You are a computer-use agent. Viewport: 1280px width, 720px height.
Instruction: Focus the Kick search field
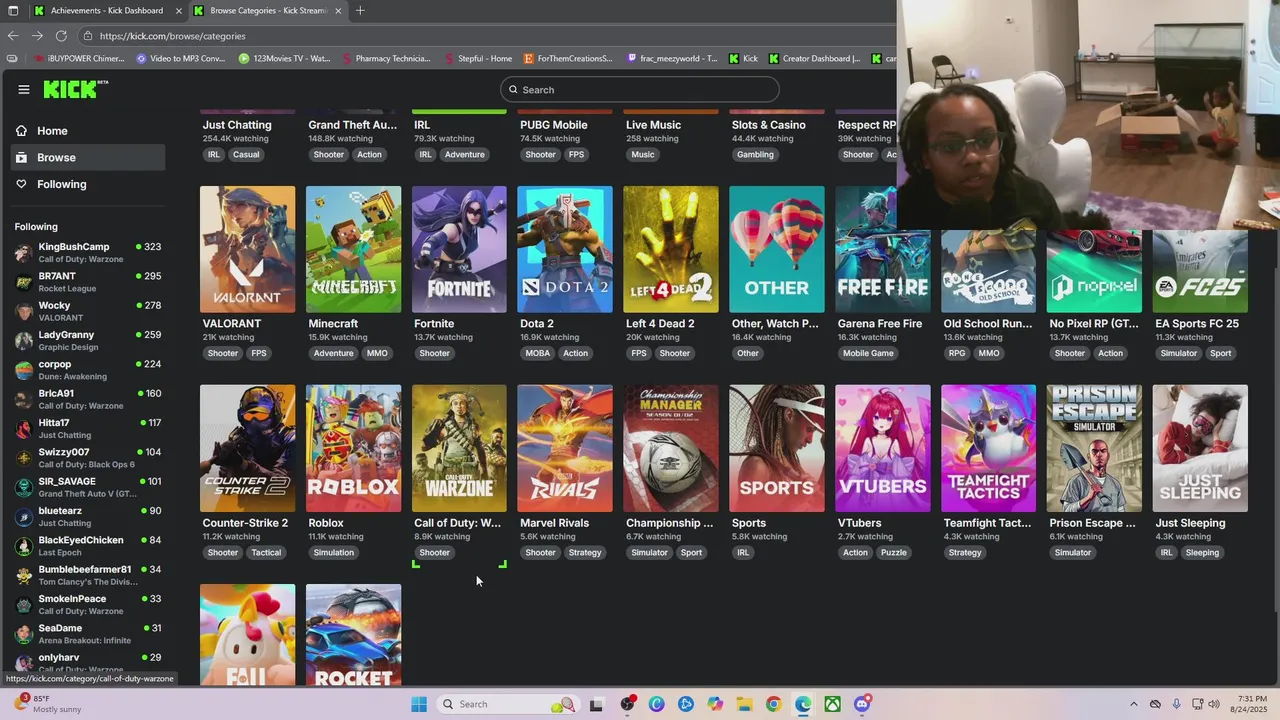(x=639, y=90)
